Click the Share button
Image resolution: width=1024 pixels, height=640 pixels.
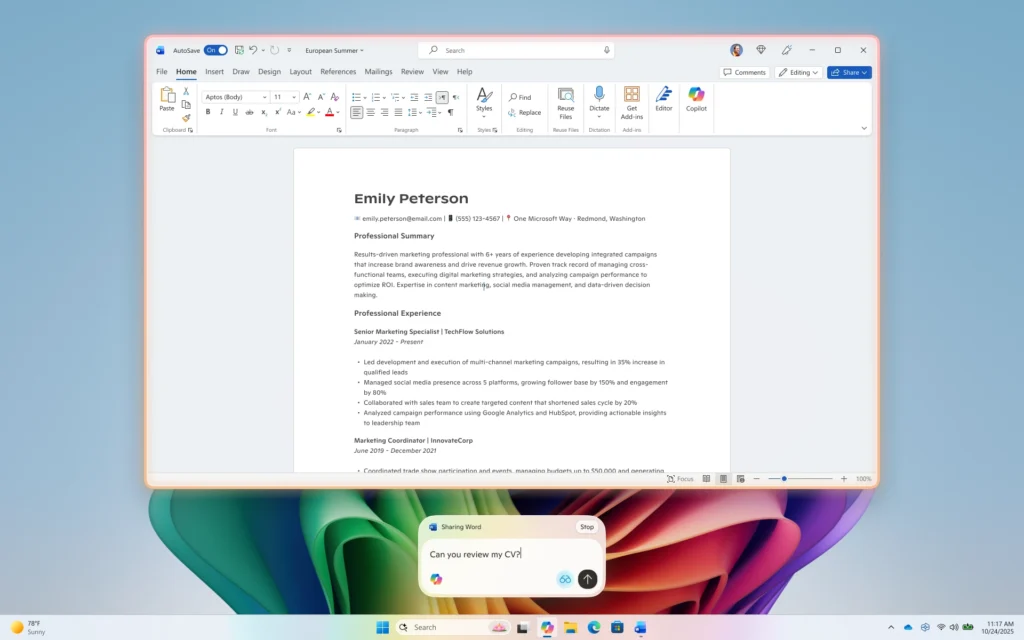pos(848,71)
